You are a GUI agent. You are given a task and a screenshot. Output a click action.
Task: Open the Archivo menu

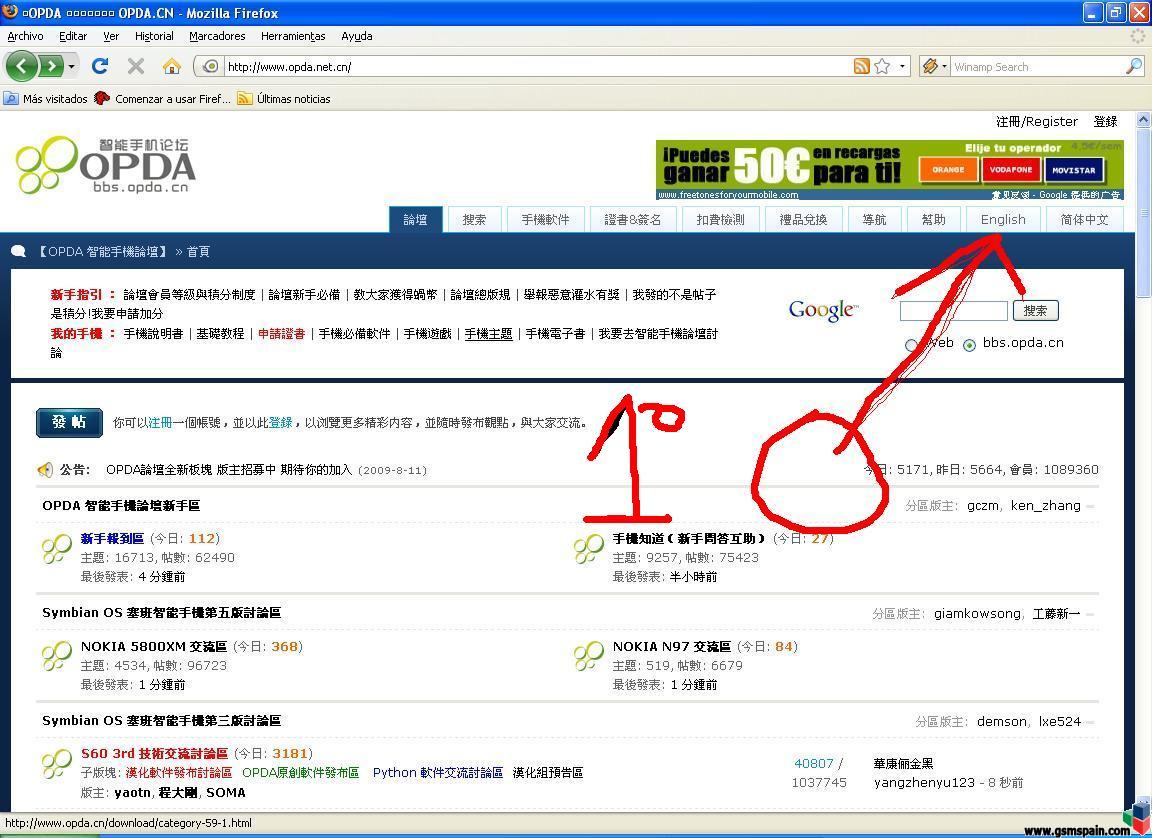pos(25,36)
